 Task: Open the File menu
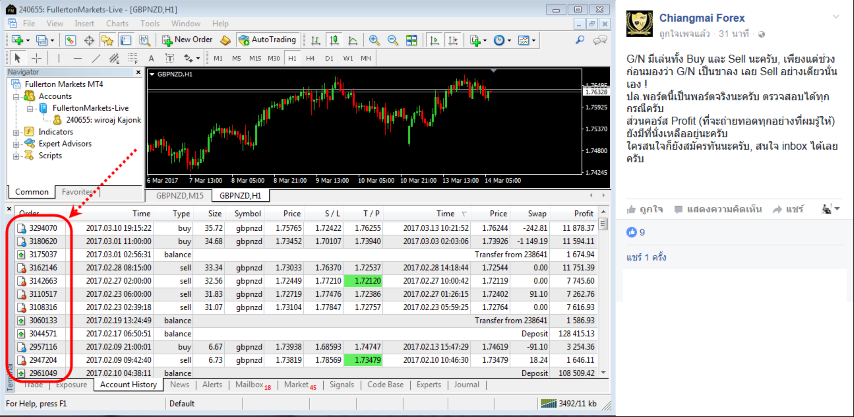[29, 23]
